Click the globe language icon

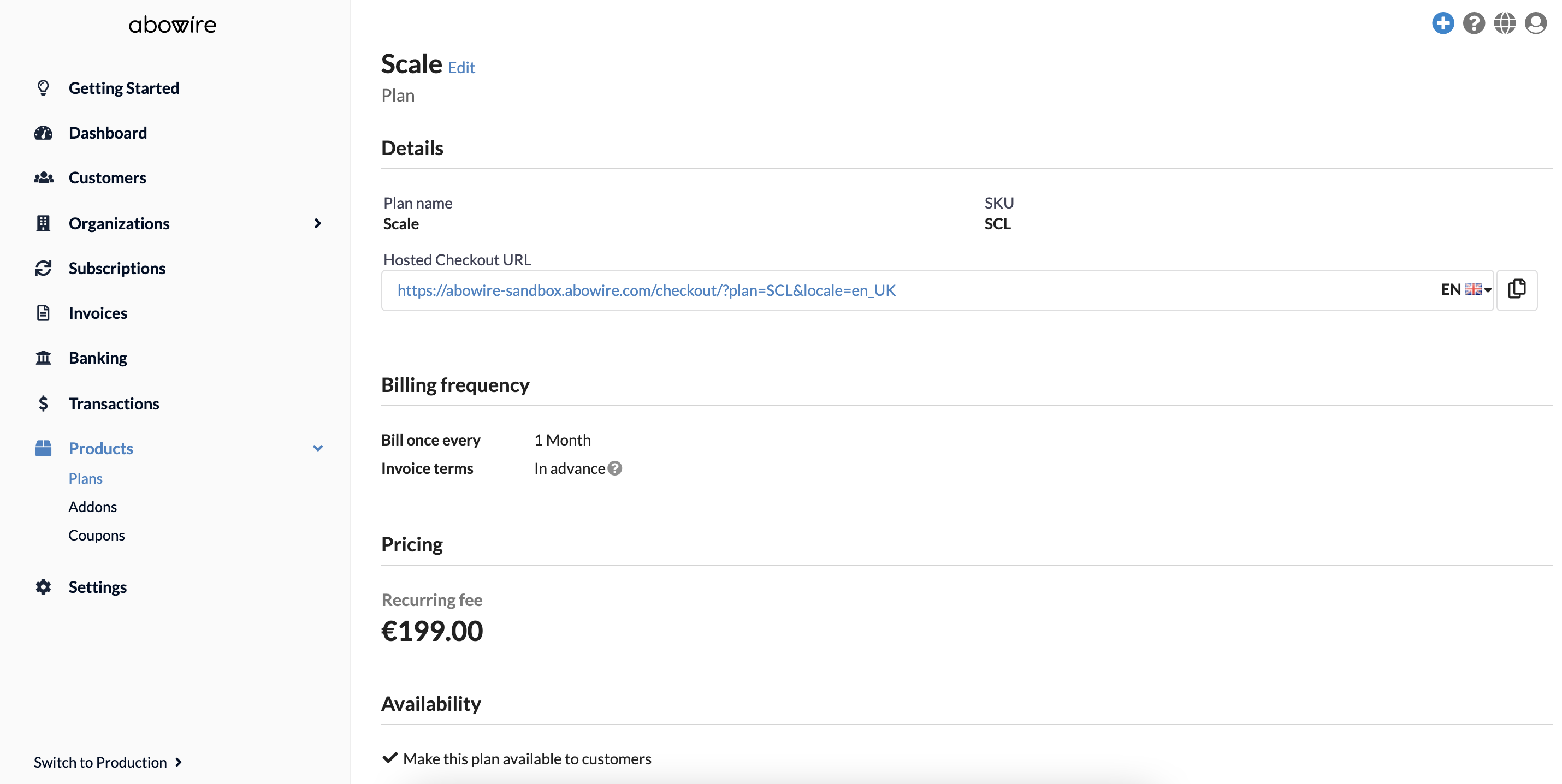[1505, 23]
